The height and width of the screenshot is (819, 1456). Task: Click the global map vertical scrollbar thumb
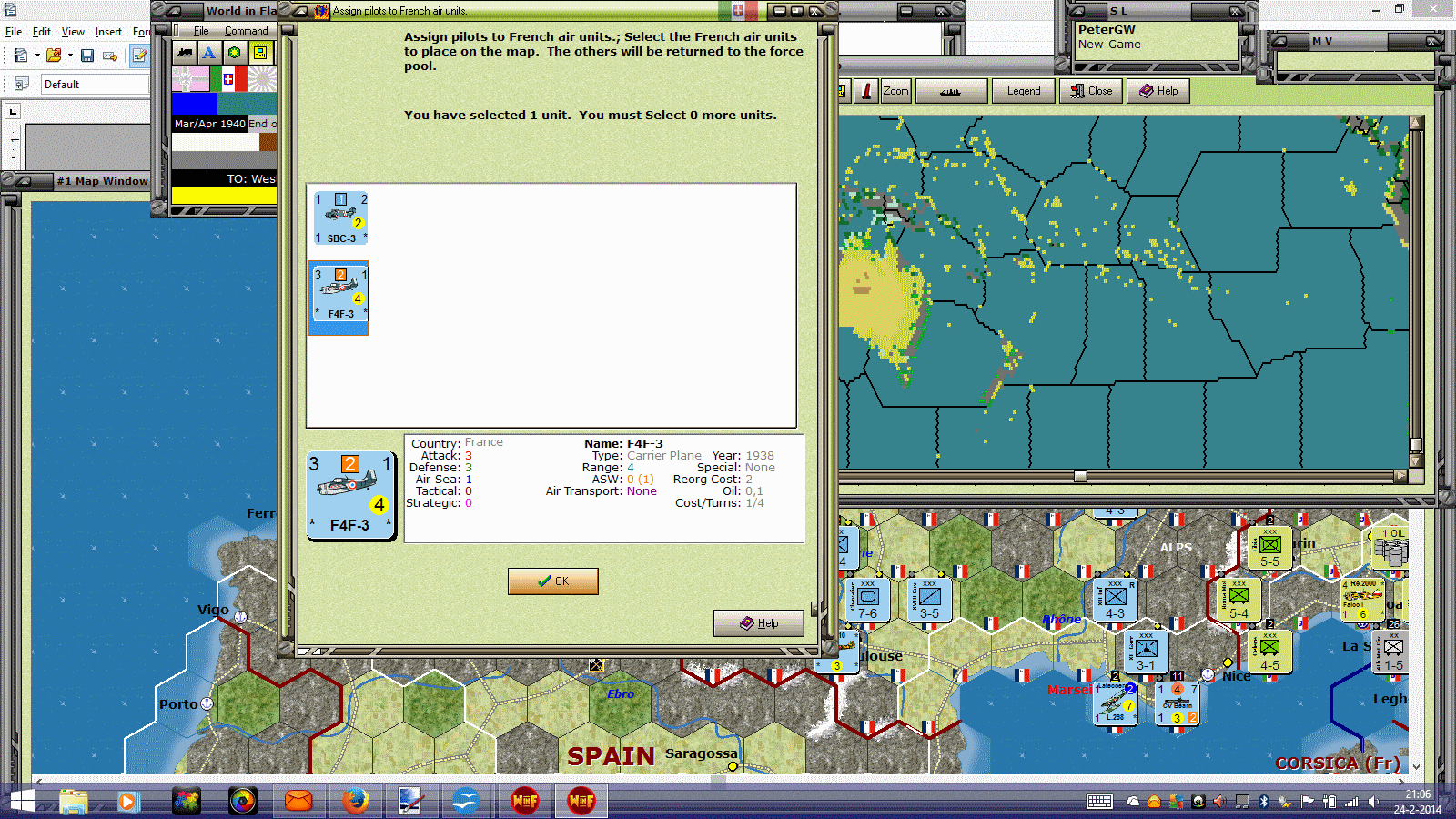[1416, 444]
